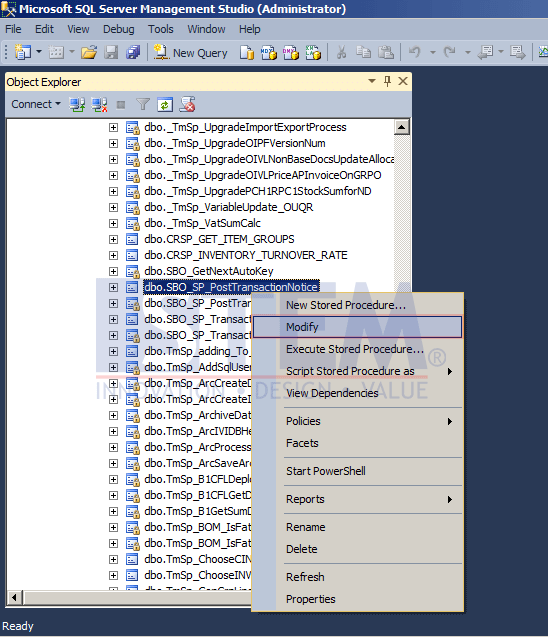
Task: Expand dbo.CRSP_GET_ITEM_GROUPS node
Action: (113, 240)
